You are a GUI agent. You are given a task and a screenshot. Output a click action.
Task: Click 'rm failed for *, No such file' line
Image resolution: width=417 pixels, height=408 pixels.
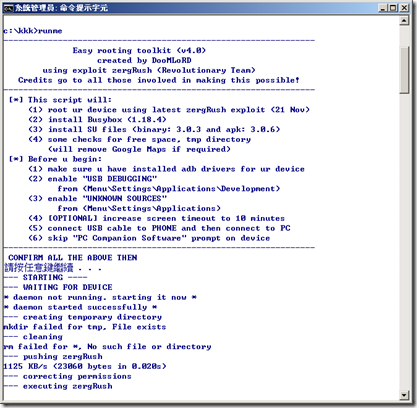pyautogui.click(x=107, y=347)
